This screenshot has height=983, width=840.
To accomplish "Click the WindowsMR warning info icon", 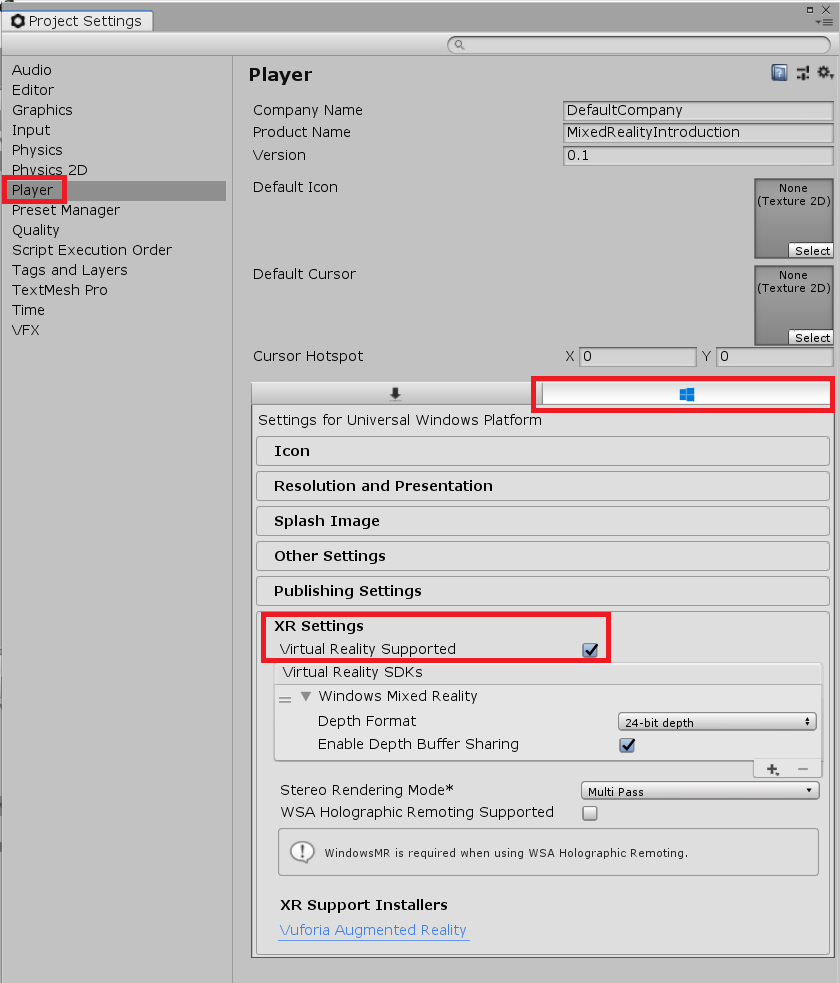I will (x=302, y=852).
